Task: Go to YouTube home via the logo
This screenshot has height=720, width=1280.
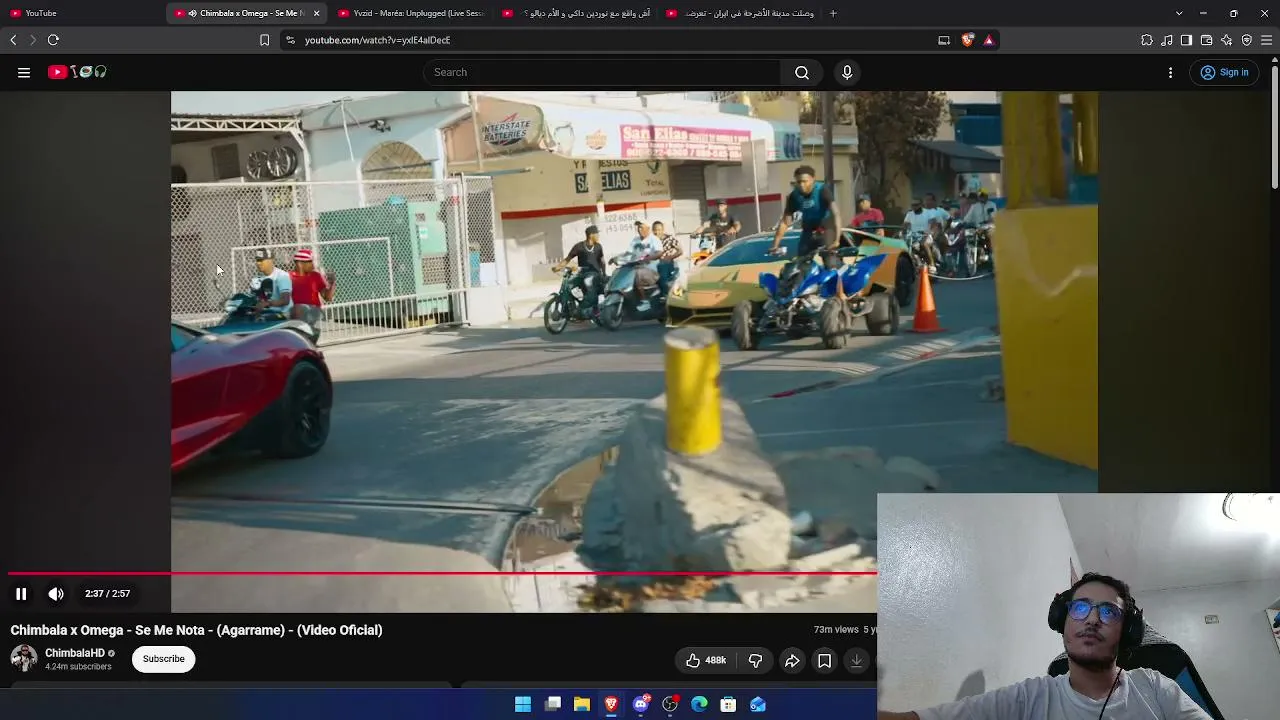Action: [x=77, y=72]
